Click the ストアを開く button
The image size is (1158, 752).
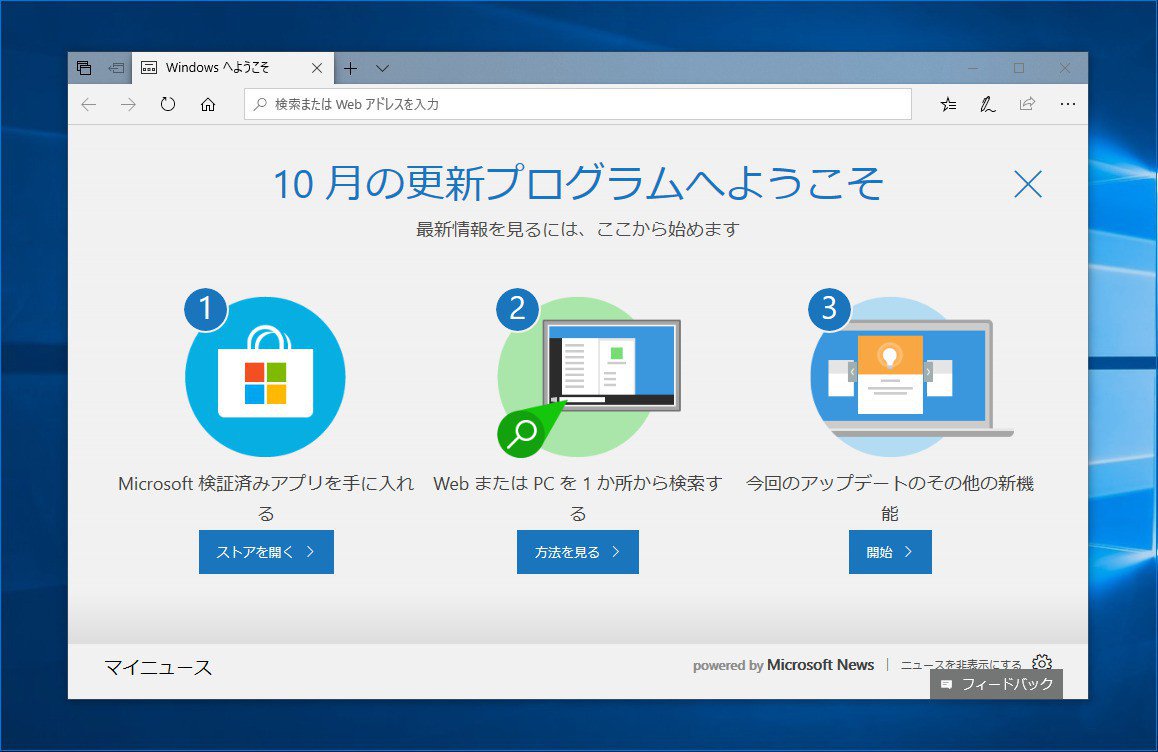point(266,552)
